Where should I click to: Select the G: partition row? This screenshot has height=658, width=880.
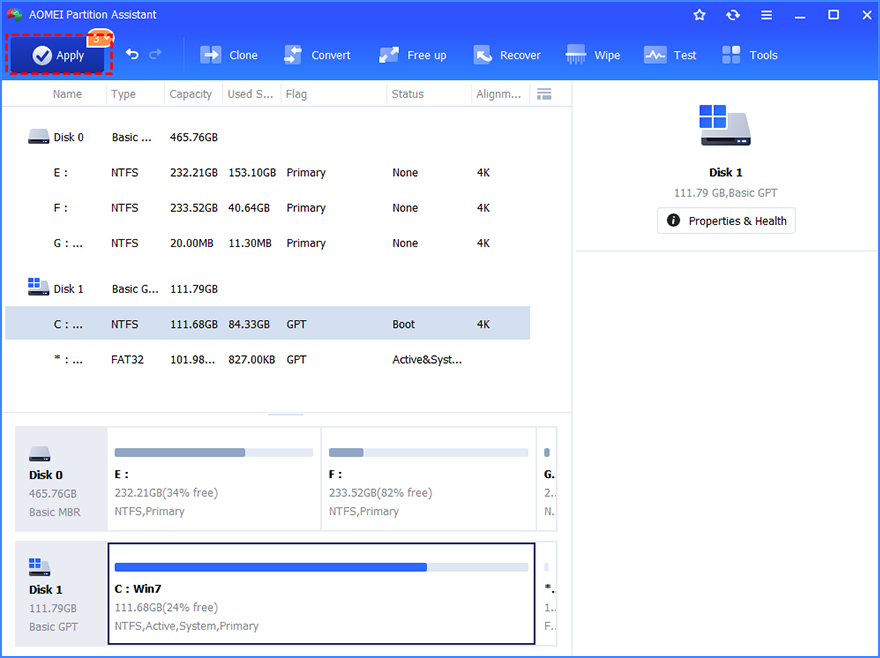(x=268, y=243)
